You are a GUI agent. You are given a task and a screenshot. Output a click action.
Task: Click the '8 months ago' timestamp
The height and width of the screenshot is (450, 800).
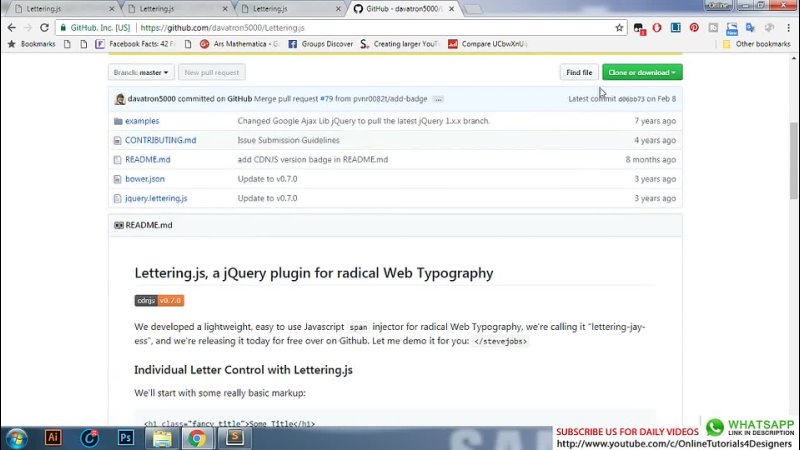tap(651, 160)
